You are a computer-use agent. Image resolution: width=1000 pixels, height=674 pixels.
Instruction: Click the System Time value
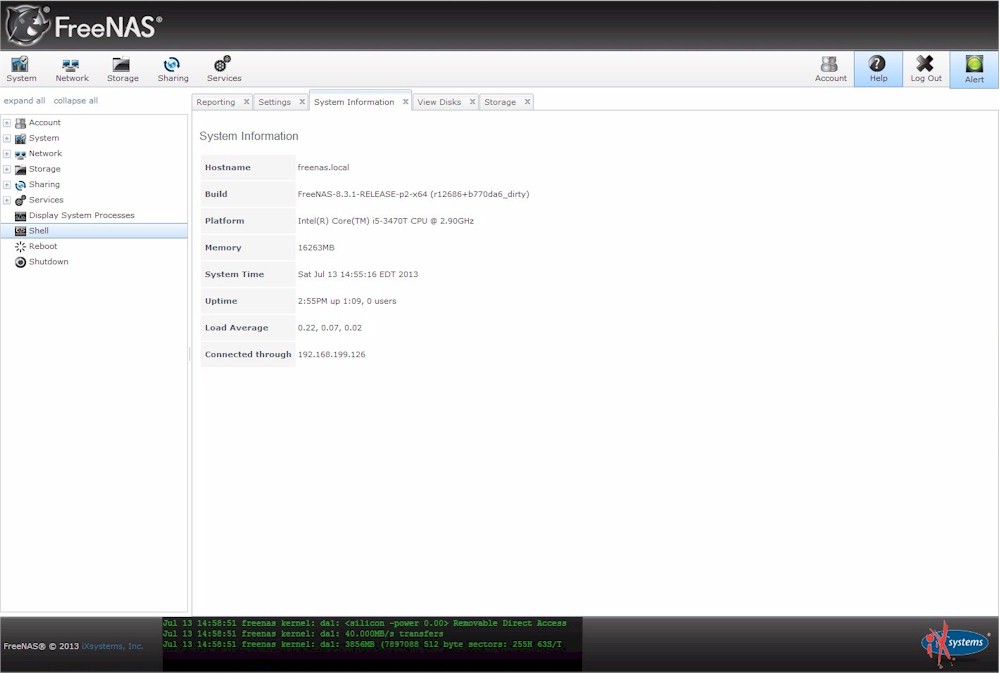tap(358, 275)
